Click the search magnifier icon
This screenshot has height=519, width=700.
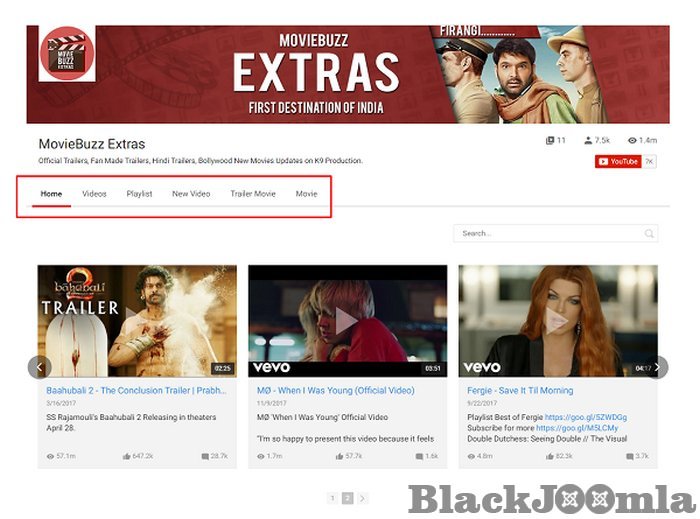[x=649, y=234]
